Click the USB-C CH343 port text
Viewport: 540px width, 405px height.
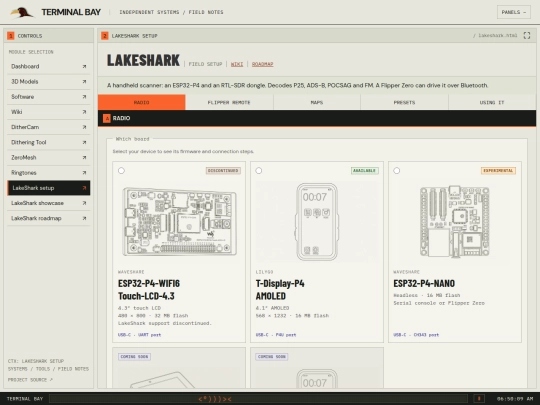pos(416,335)
